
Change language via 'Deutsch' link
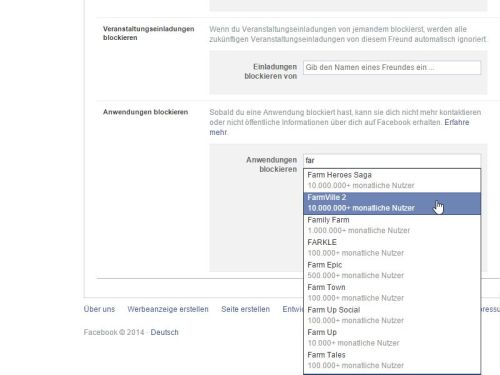pos(165,332)
